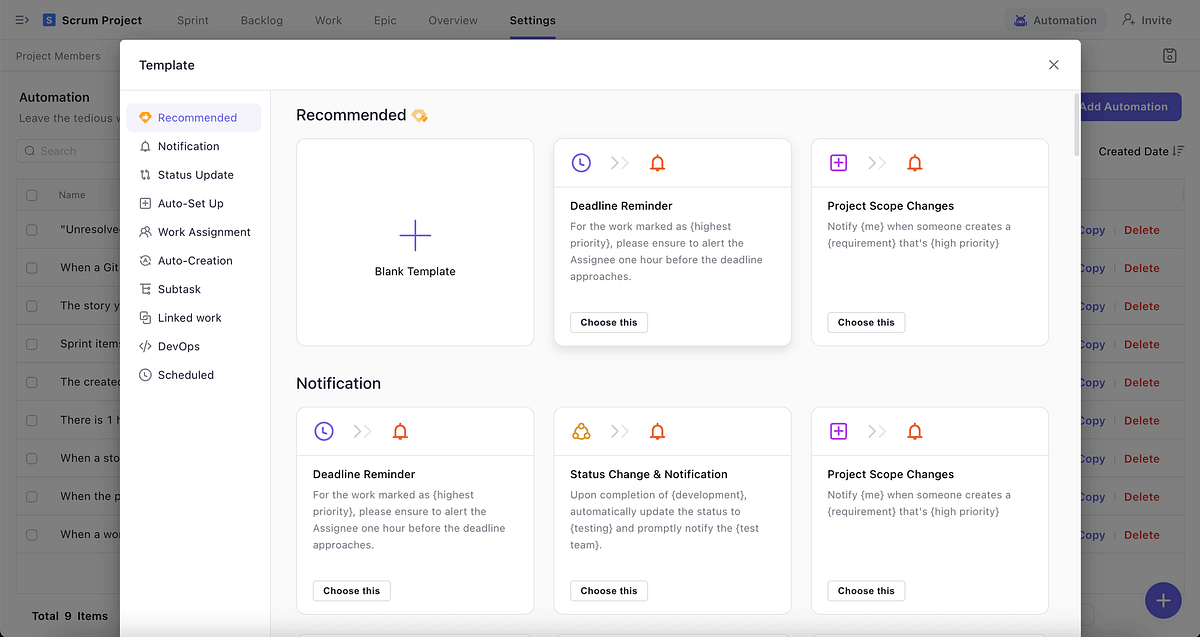Image resolution: width=1200 pixels, height=637 pixels.
Task: Click the sort icon next to Created Date
Action: (1179, 151)
